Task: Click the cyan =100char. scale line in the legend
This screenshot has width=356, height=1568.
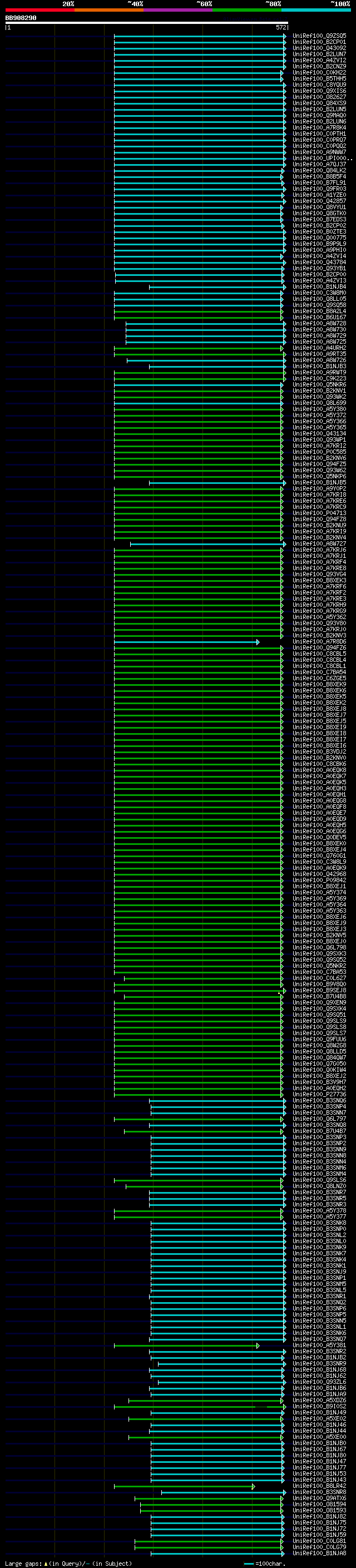Action: [248, 1564]
